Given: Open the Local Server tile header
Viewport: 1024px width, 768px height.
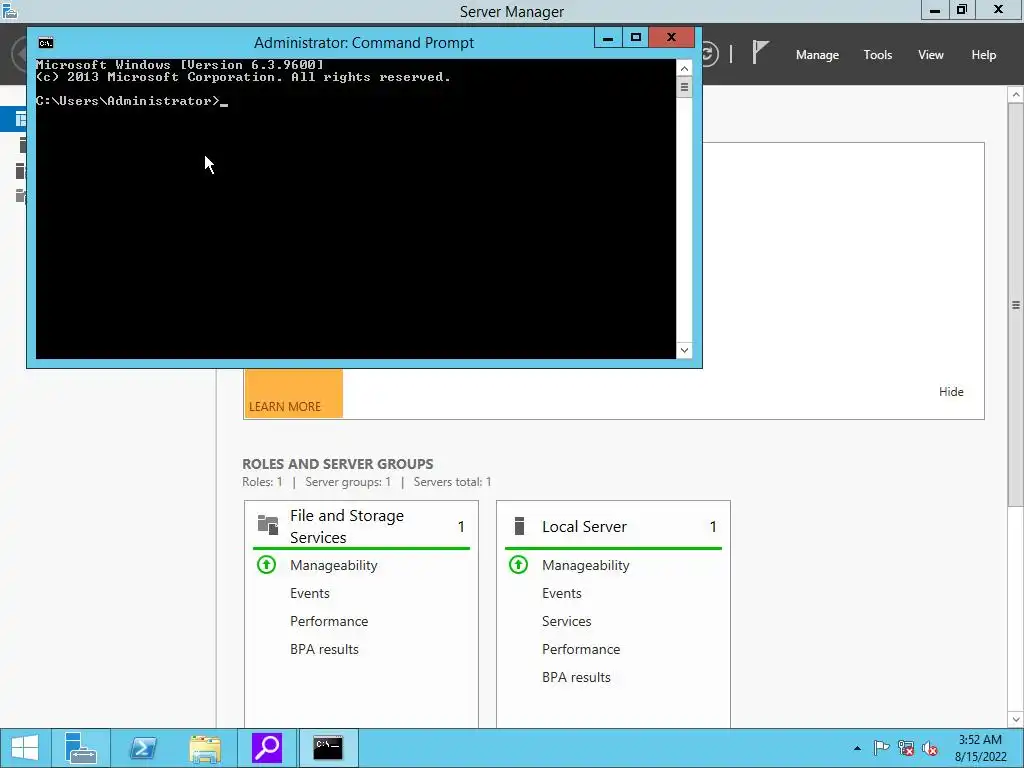Looking at the screenshot, I should coord(613,526).
